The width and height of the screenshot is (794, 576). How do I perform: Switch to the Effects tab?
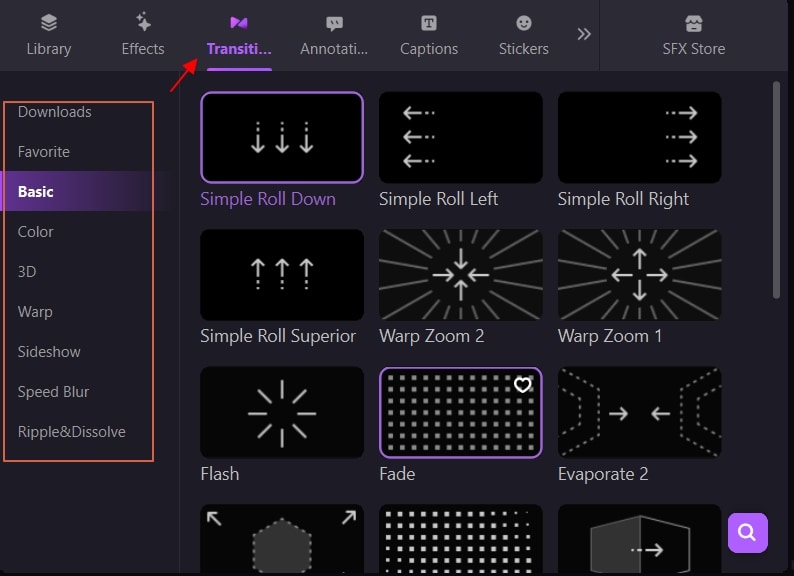(143, 35)
